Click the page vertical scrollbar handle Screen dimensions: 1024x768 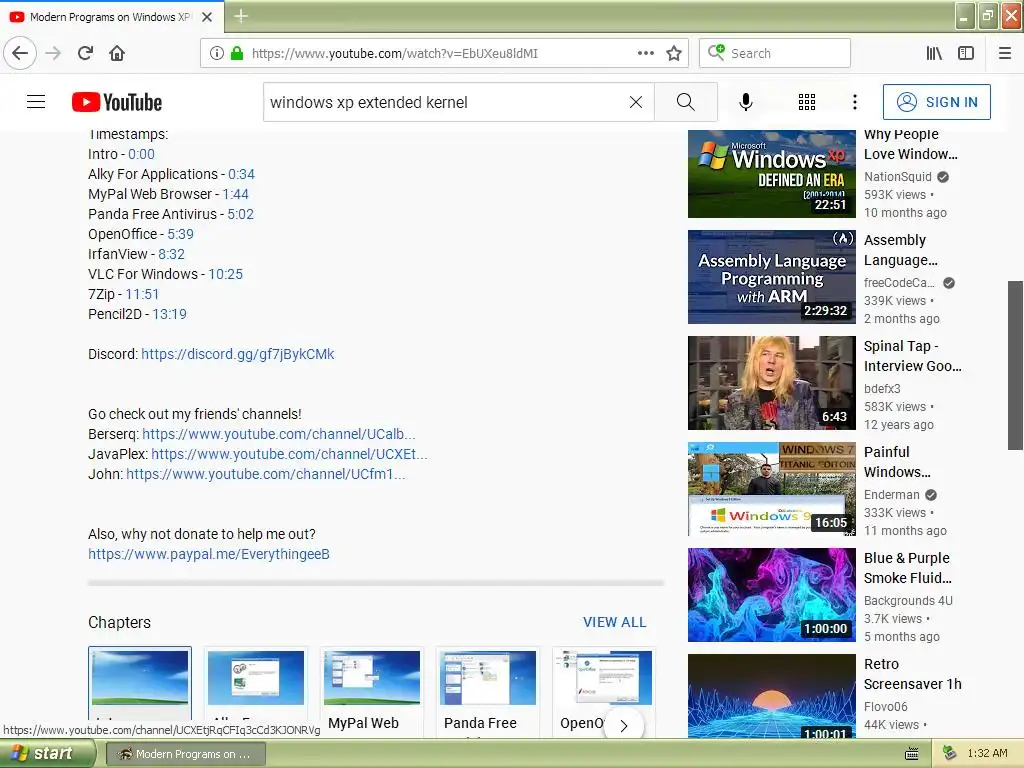(x=1015, y=366)
